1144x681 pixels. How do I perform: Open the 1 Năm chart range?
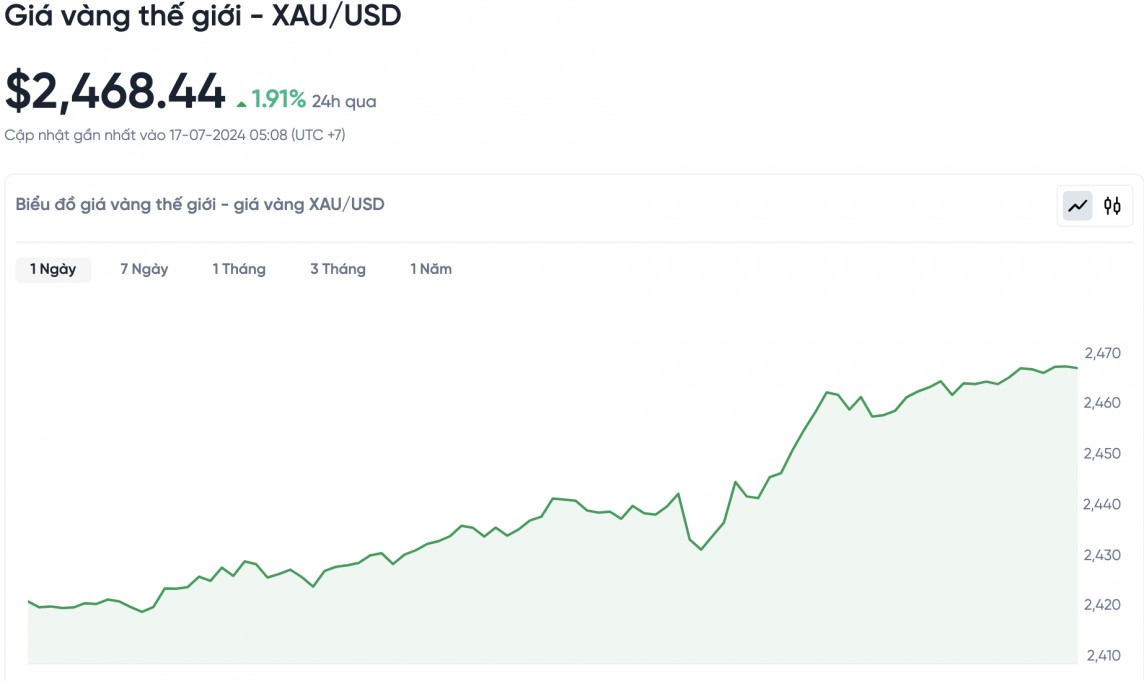(x=431, y=269)
